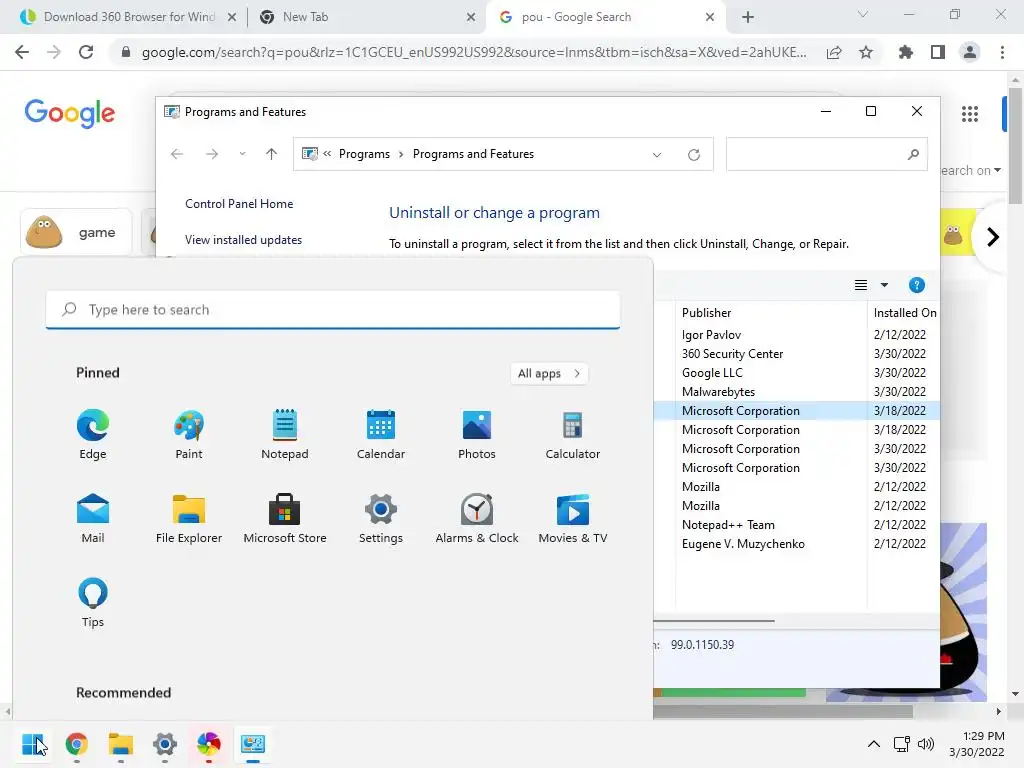Click the Programs breadcrumb
Screen dimensions: 1024x768
(364, 154)
